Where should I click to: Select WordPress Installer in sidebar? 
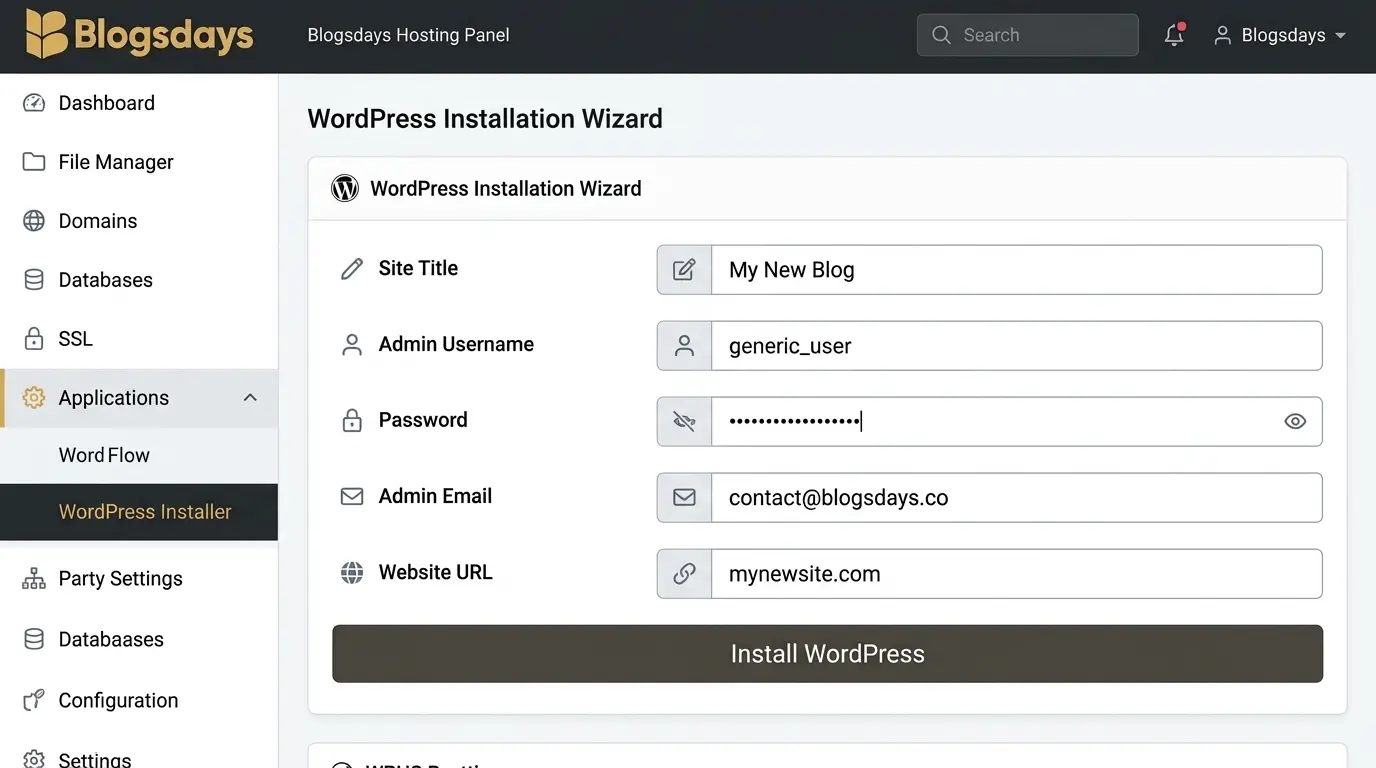tap(139, 512)
